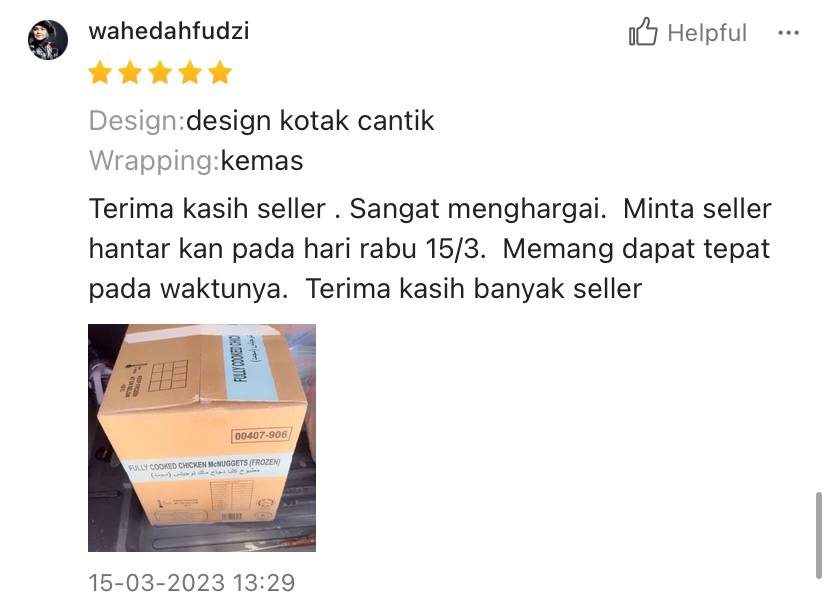The image size is (828, 602).
Task: Click the gray "Wrapping:" label
Action: tap(154, 161)
